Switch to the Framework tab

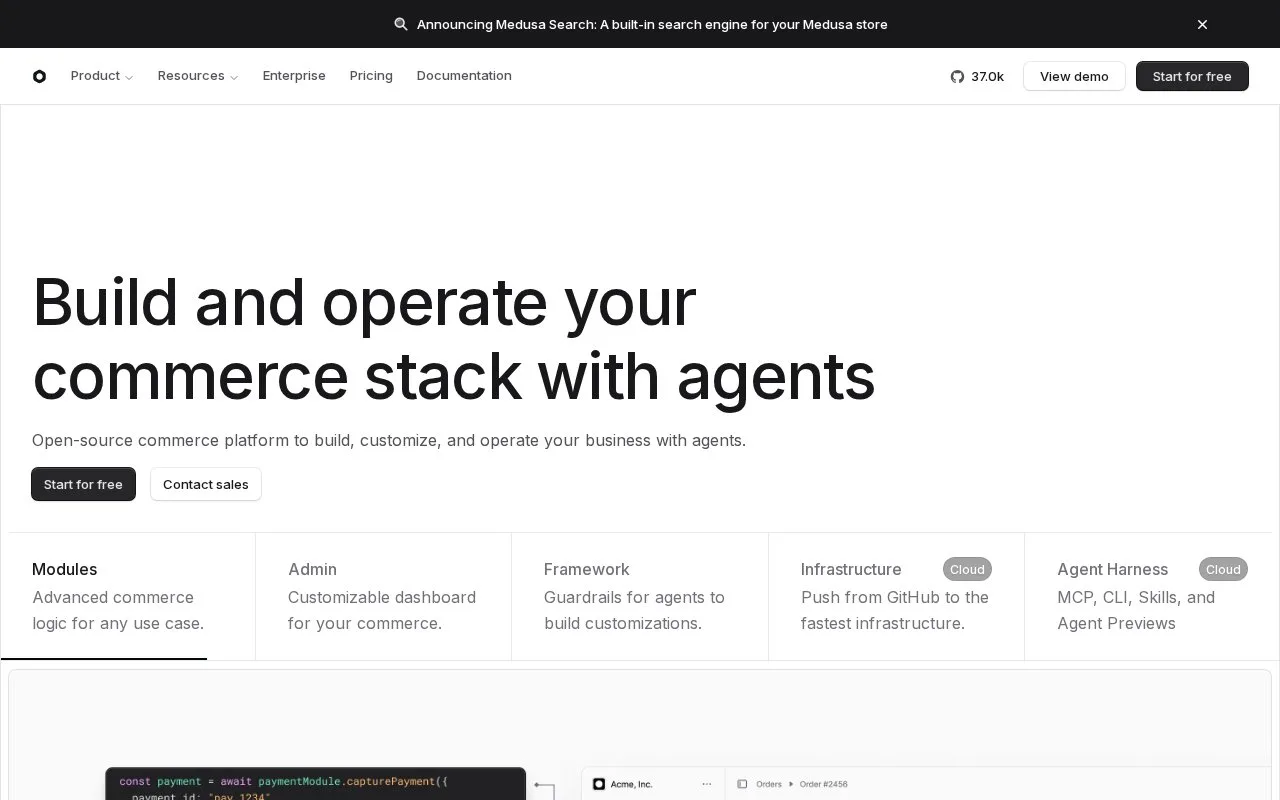[640, 596]
